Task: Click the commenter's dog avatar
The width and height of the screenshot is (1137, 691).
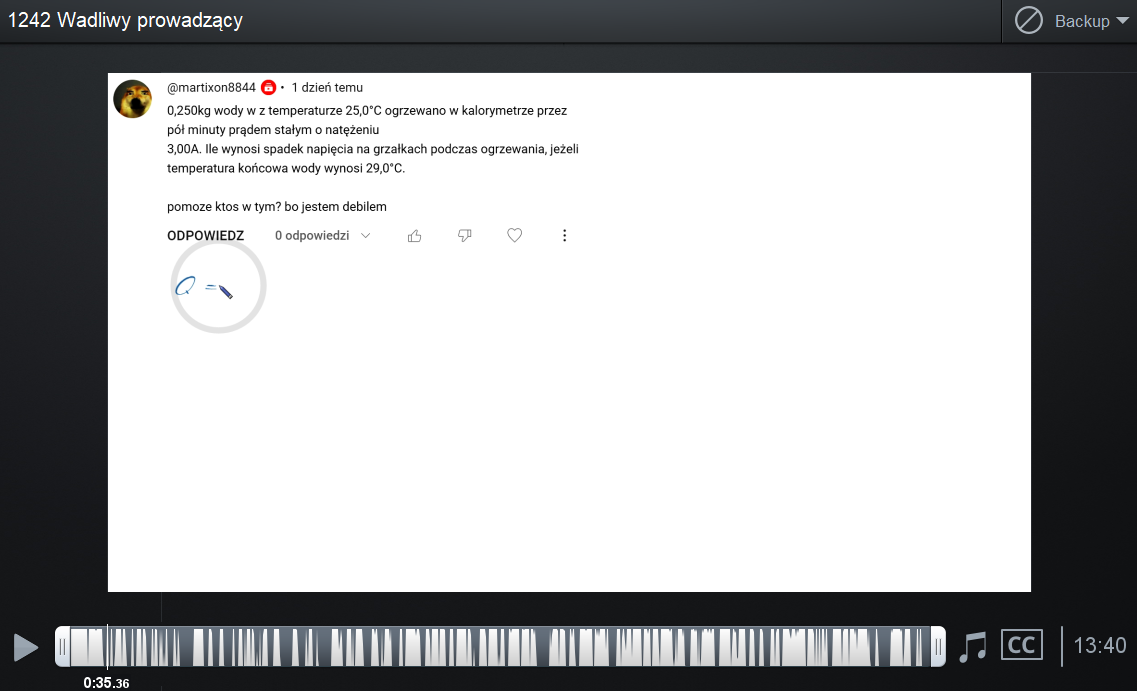Action: tap(133, 99)
